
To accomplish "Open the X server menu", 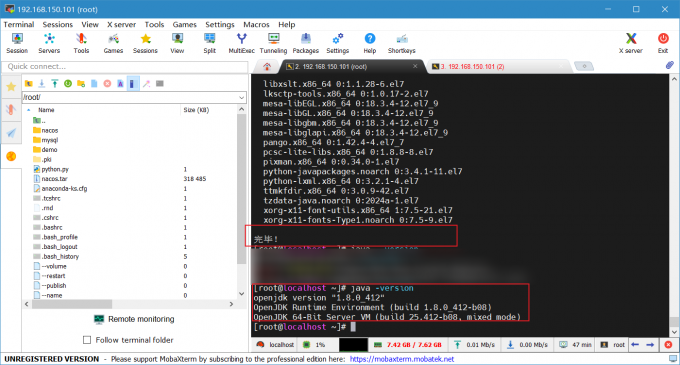I will coord(121,25).
